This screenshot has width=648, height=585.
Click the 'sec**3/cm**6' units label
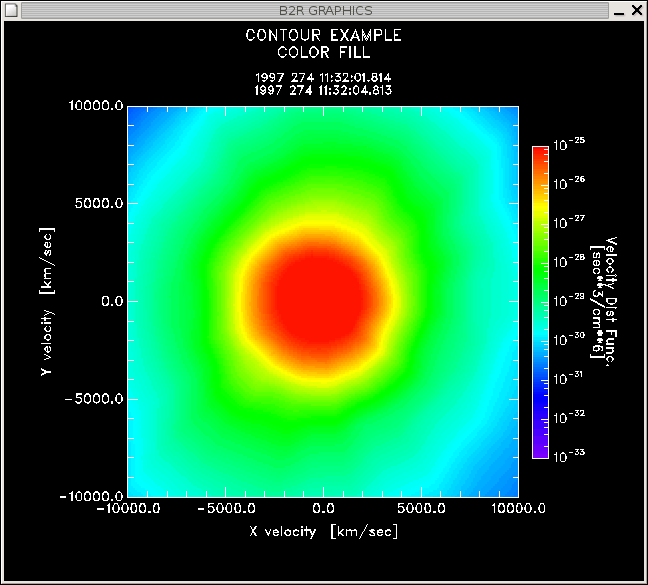pyautogui.click(x=597, y=302)
